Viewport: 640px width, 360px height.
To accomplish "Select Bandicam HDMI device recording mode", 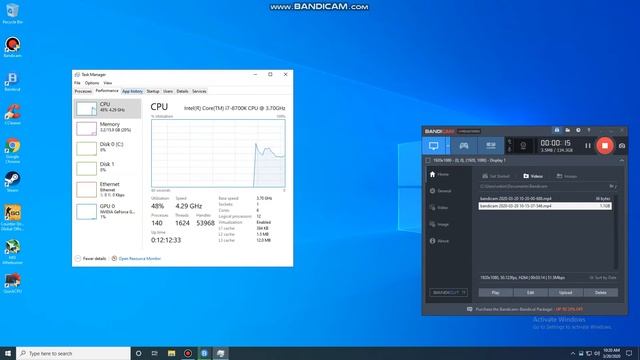I will [491, 146].
